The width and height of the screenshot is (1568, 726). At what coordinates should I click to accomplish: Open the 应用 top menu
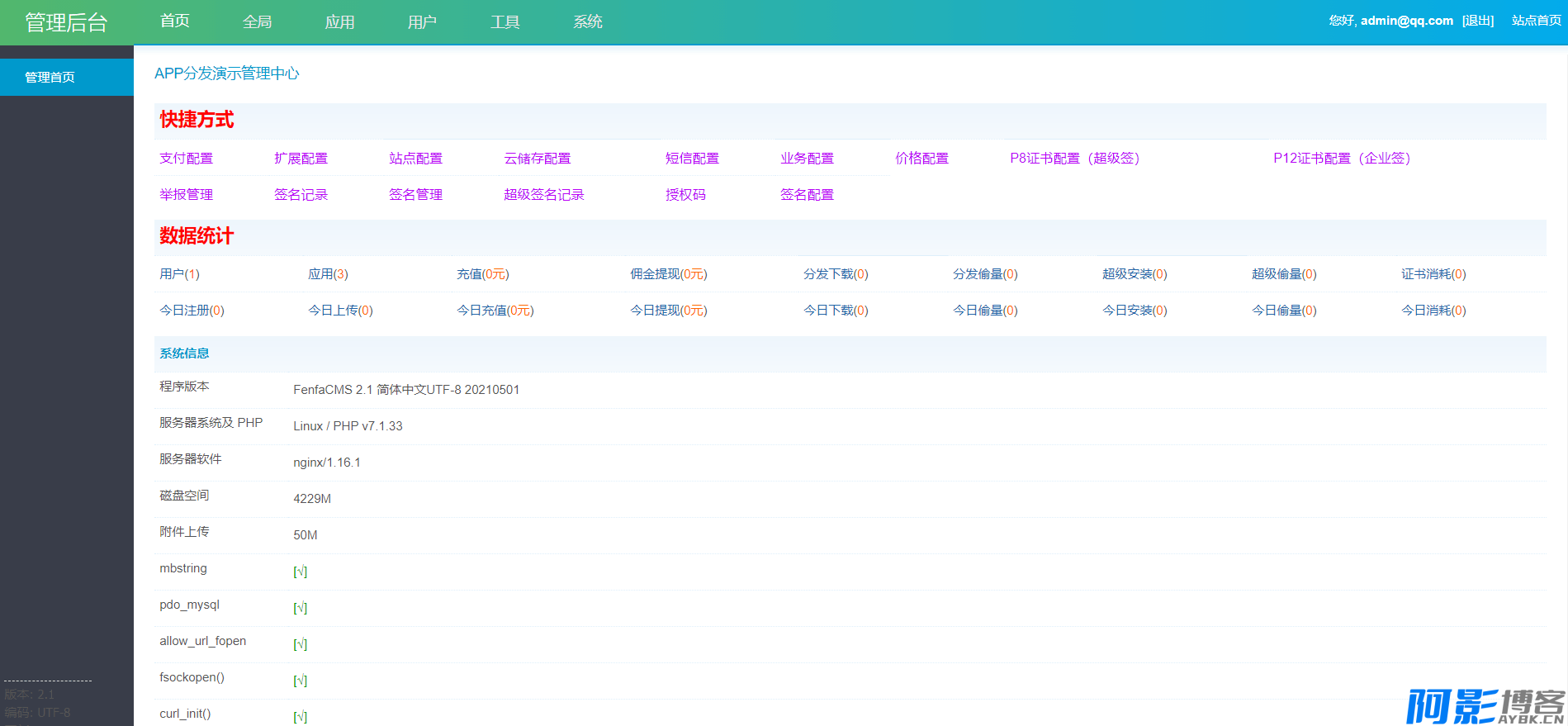pyautogui.click(x=340, y=21)
